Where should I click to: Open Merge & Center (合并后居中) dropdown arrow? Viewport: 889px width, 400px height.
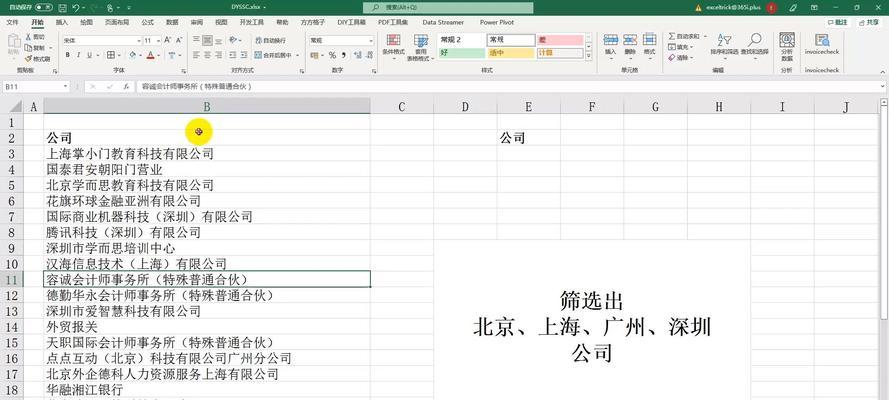[x=297, y=56]
